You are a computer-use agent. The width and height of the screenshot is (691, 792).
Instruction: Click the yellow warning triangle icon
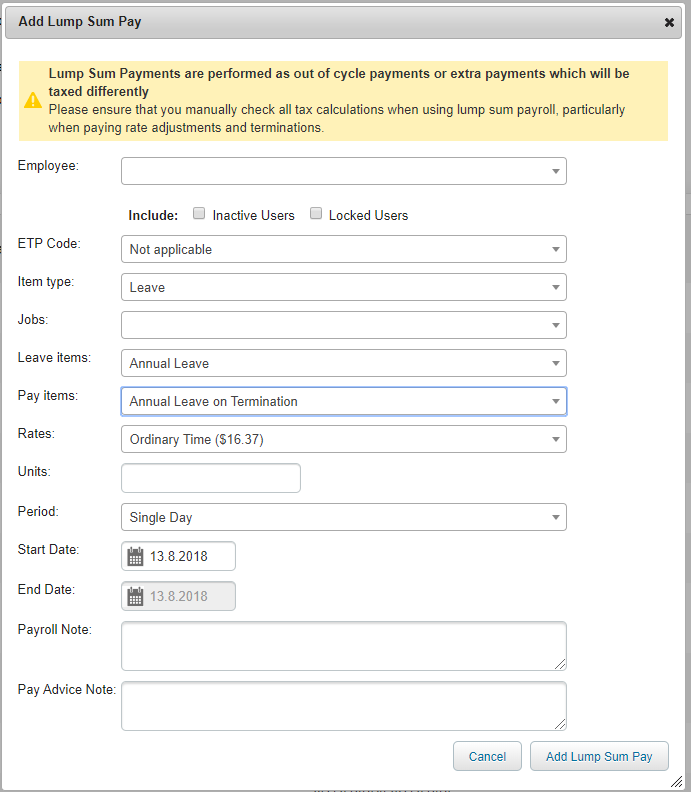coord(33,101)
